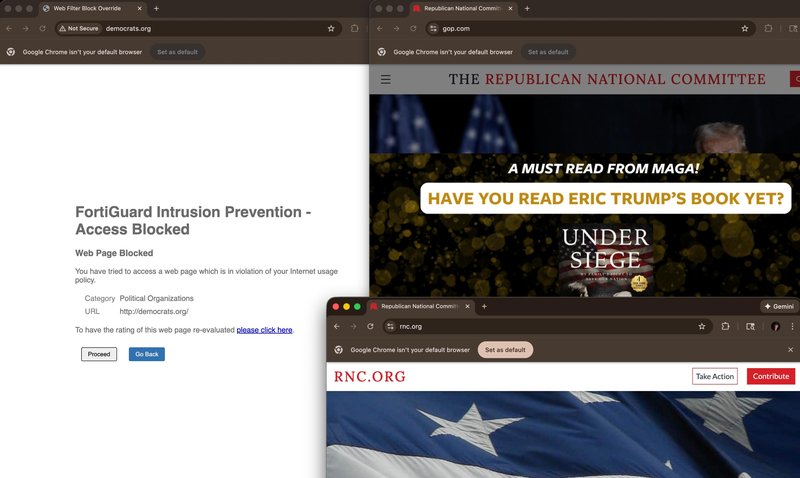The width and height of the screenshot is (800, 478).
Task: Click the Take Action button on RNC.ORG
Action: click(715, 376)
